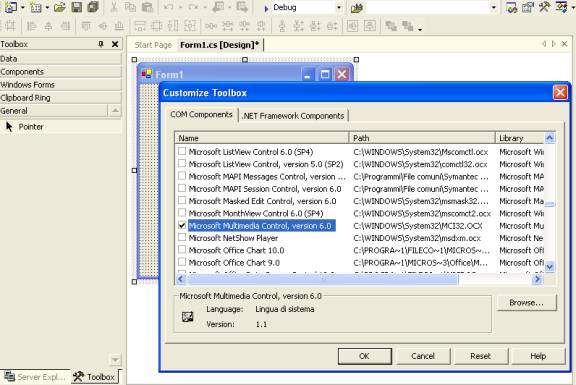Click the Redo arrow icon

[x=194, y=7]
